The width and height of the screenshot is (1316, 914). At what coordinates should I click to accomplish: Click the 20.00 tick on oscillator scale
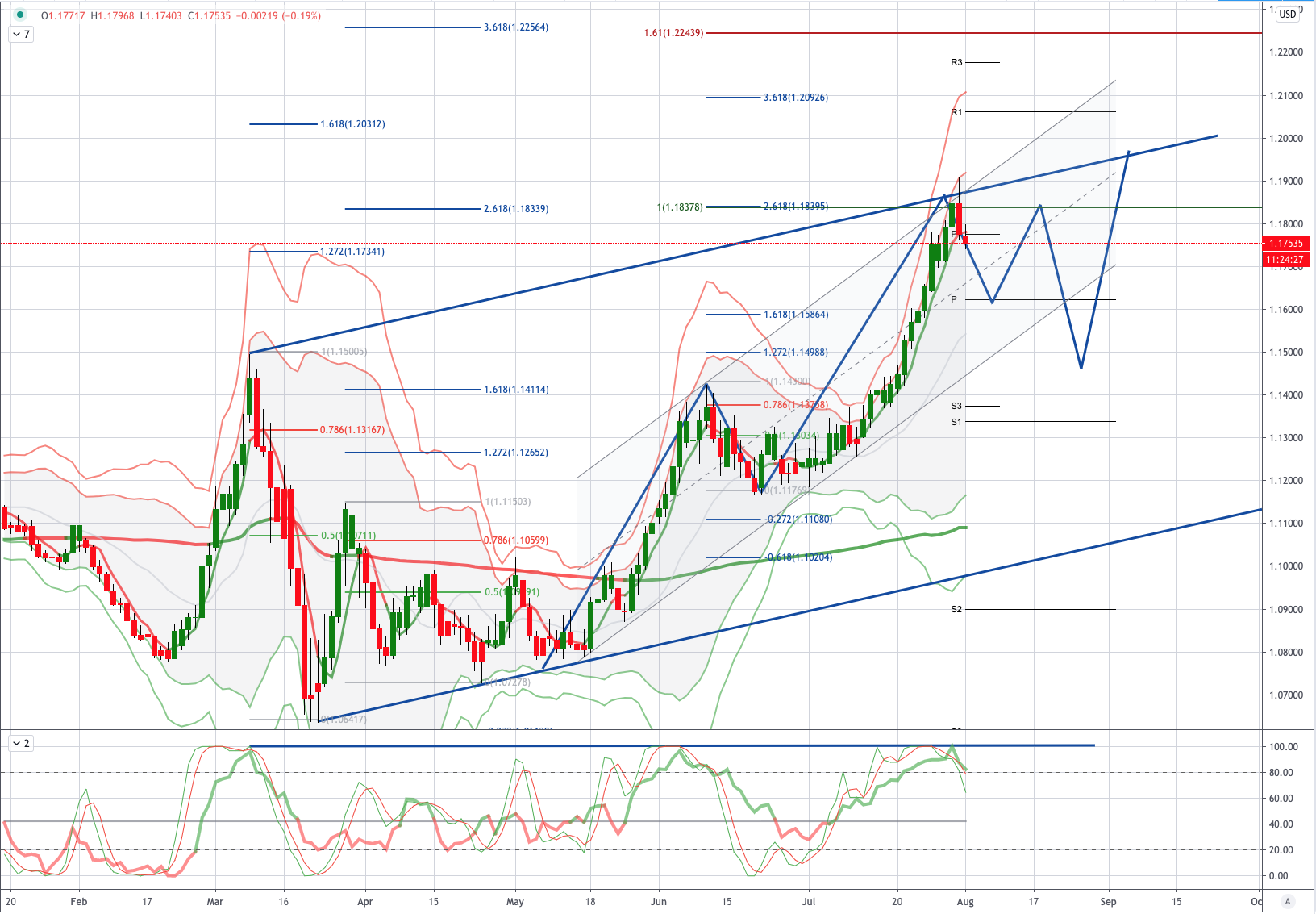[x=1281, y=850]
